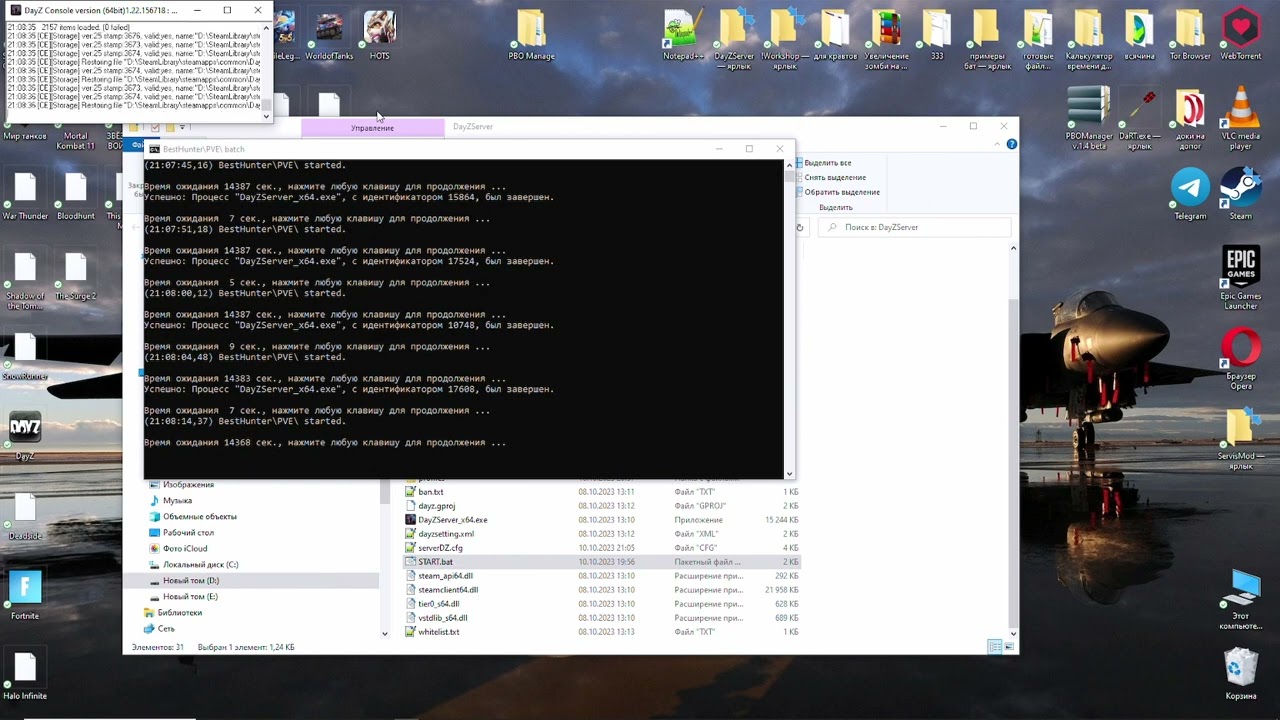Viewport: 1280px width, 720px height.
Task: Open the !Workshop shortcut folder on desktop
Action: click(785, 40)
